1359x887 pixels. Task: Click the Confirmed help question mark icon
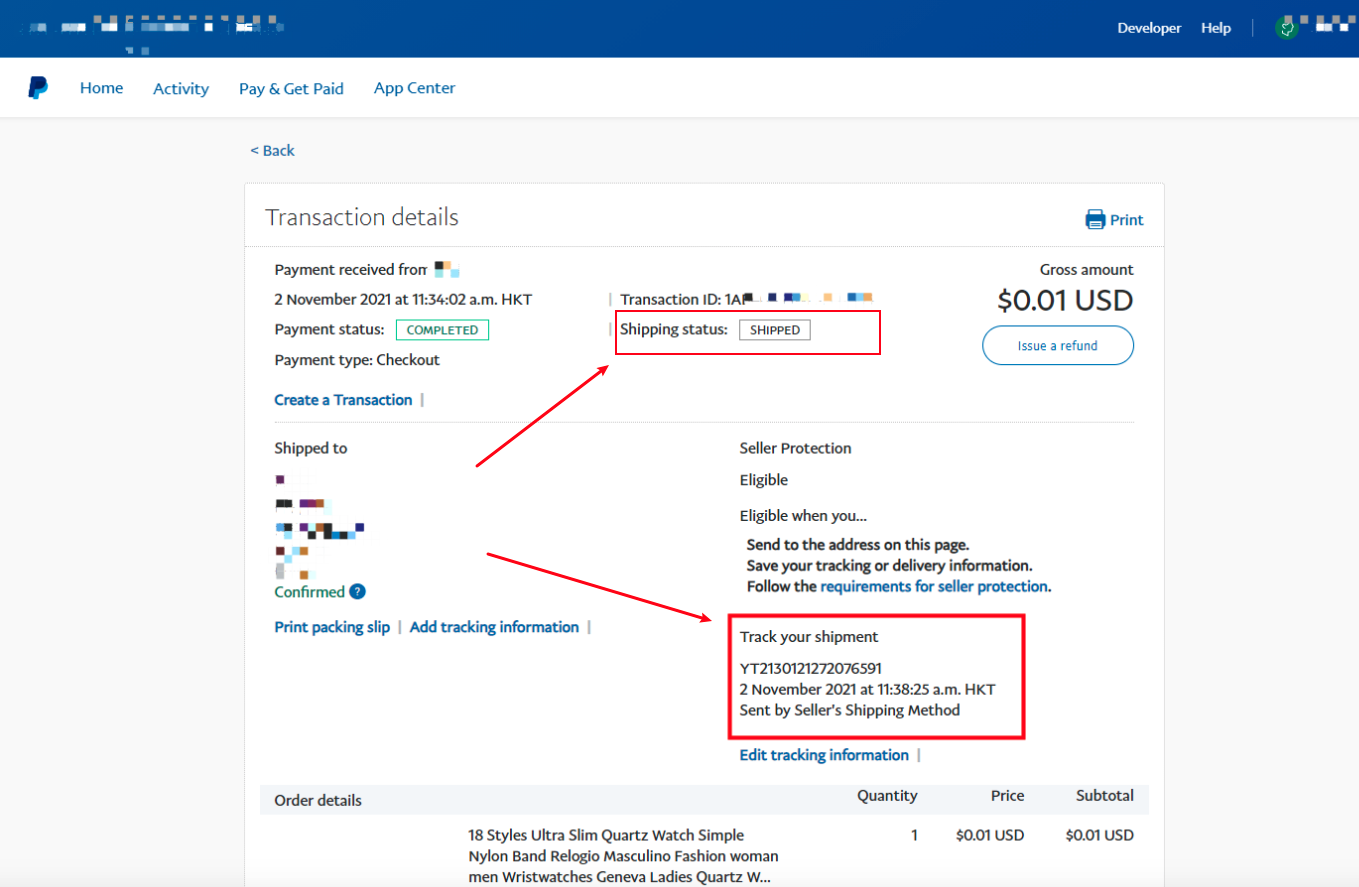357,592
